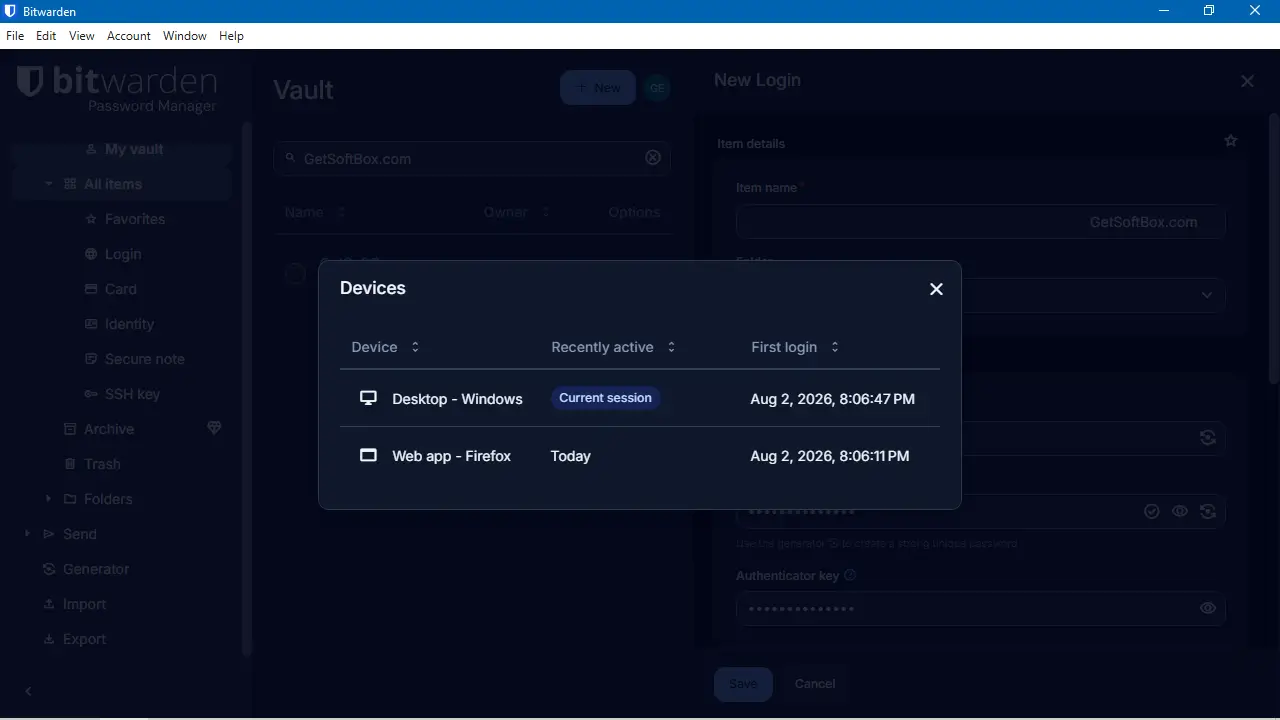Click the 8:06:11 PM first login date

pyautogui.click(x=830, y=456)
